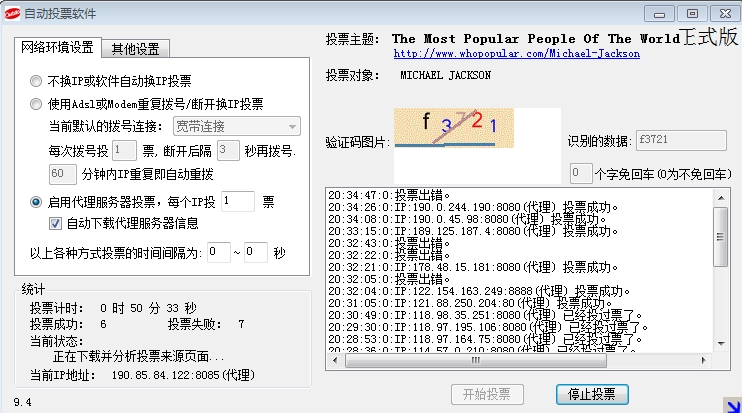The height and width of the screenshot is (413, 742).
Task: Minimize the 自动投票软件 window
Action: pos(660,14)
